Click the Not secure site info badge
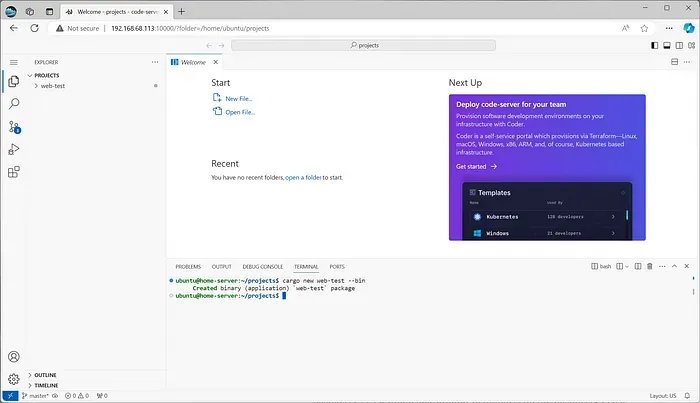 pyautogui.click(x=77, y=28)
